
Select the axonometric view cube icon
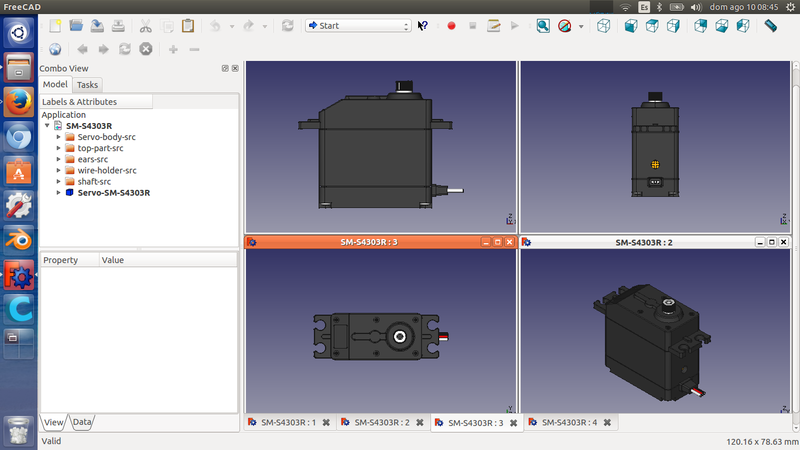click(x=604, y=26)
